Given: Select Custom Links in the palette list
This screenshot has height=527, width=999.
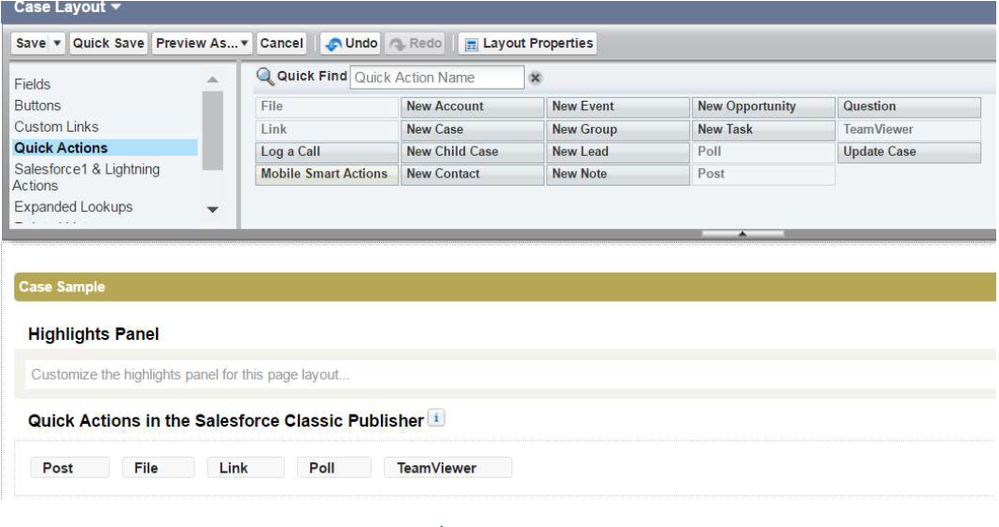Looking at the screenshot, I should coord(56,126).
